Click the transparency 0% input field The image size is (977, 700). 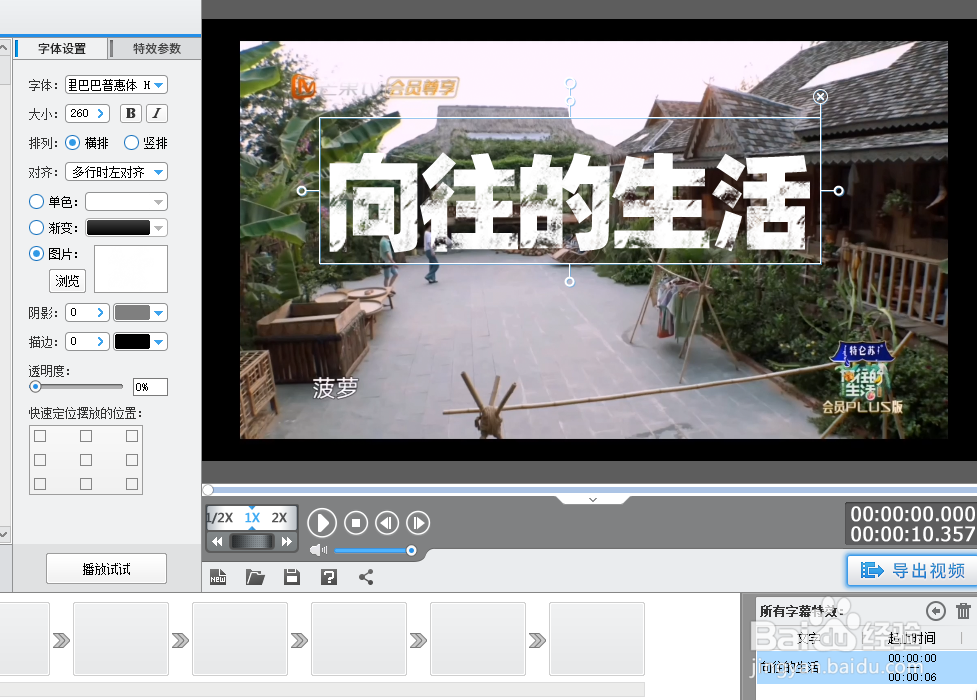150,387
